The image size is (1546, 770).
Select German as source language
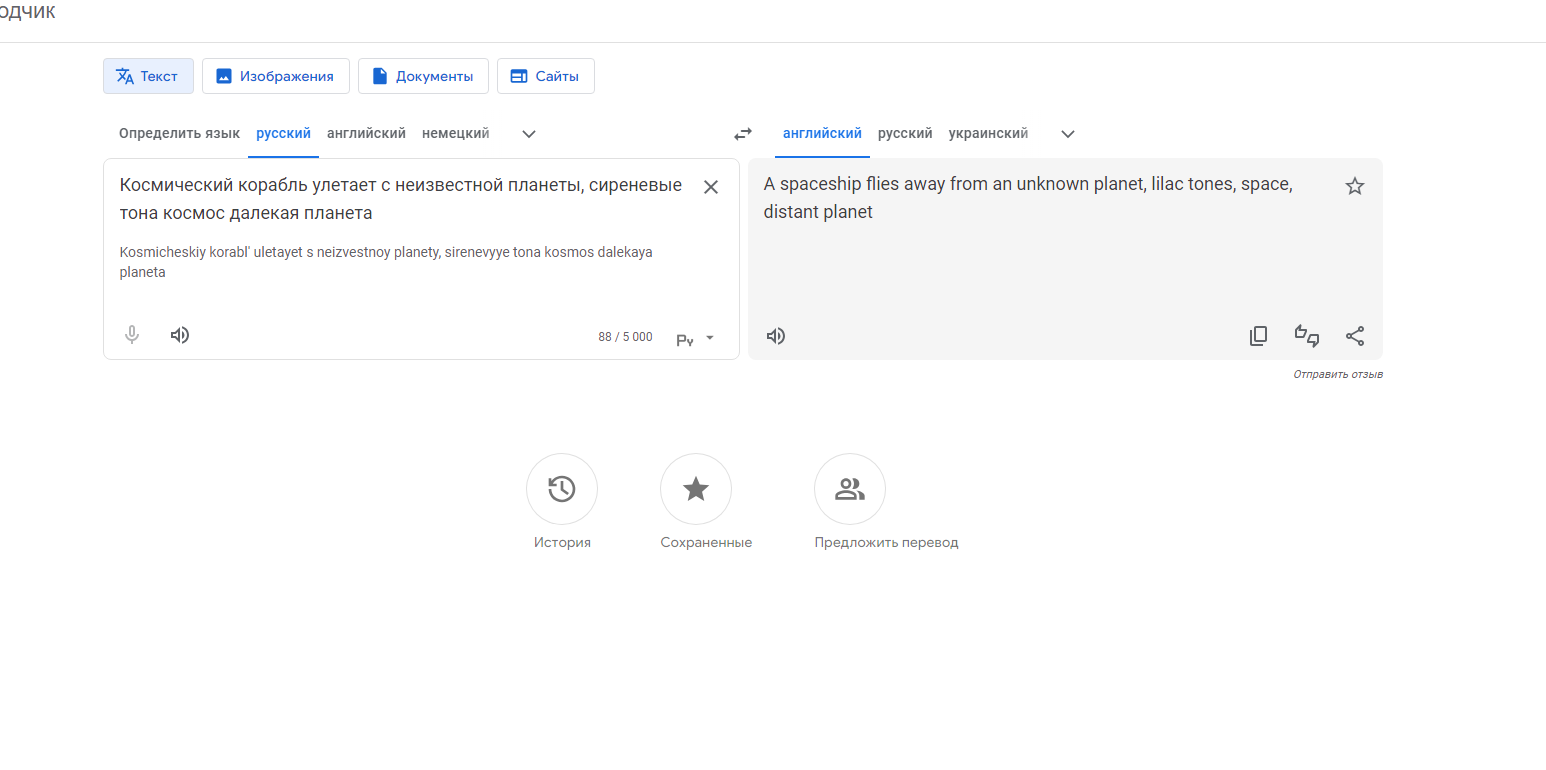point(455,134)
